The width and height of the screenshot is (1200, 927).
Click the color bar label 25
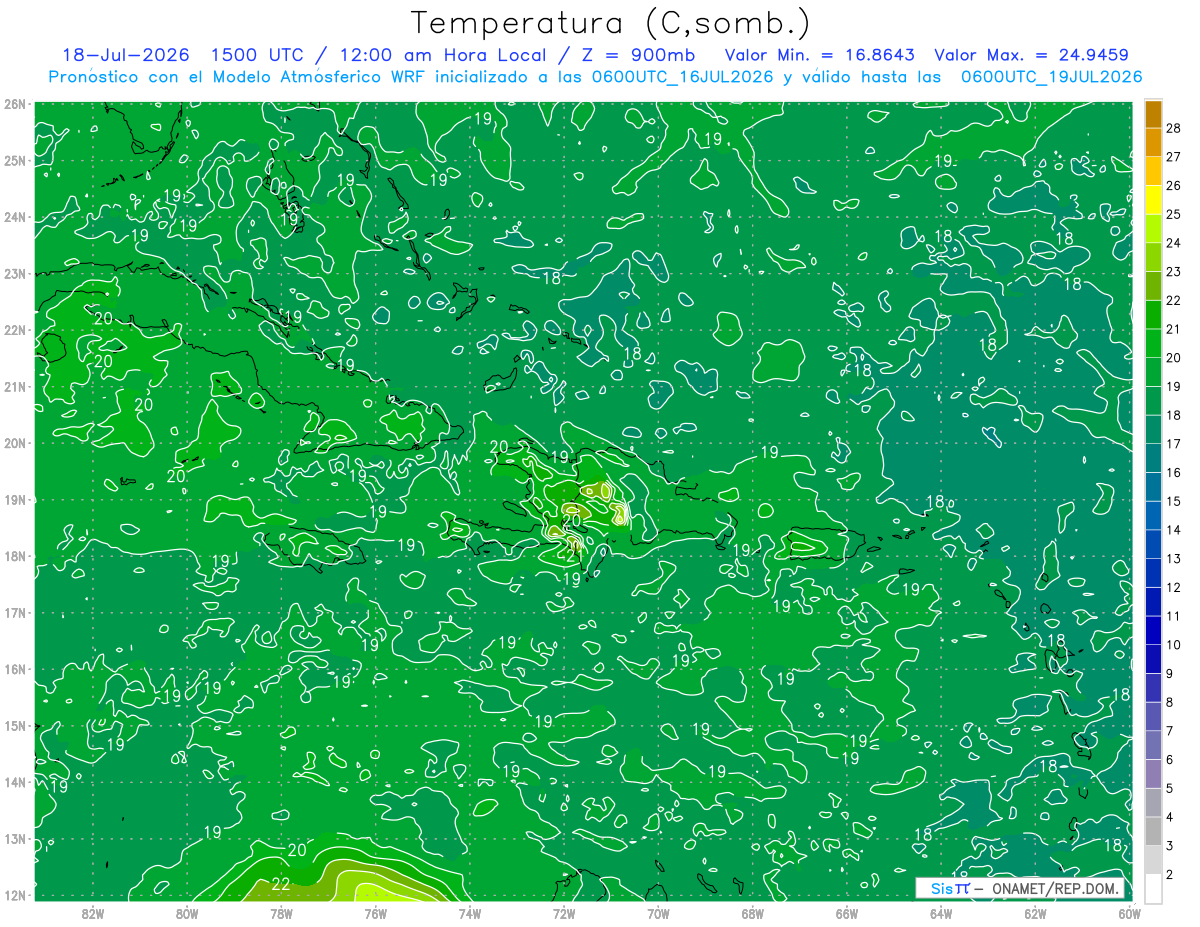coord(1173,214)
